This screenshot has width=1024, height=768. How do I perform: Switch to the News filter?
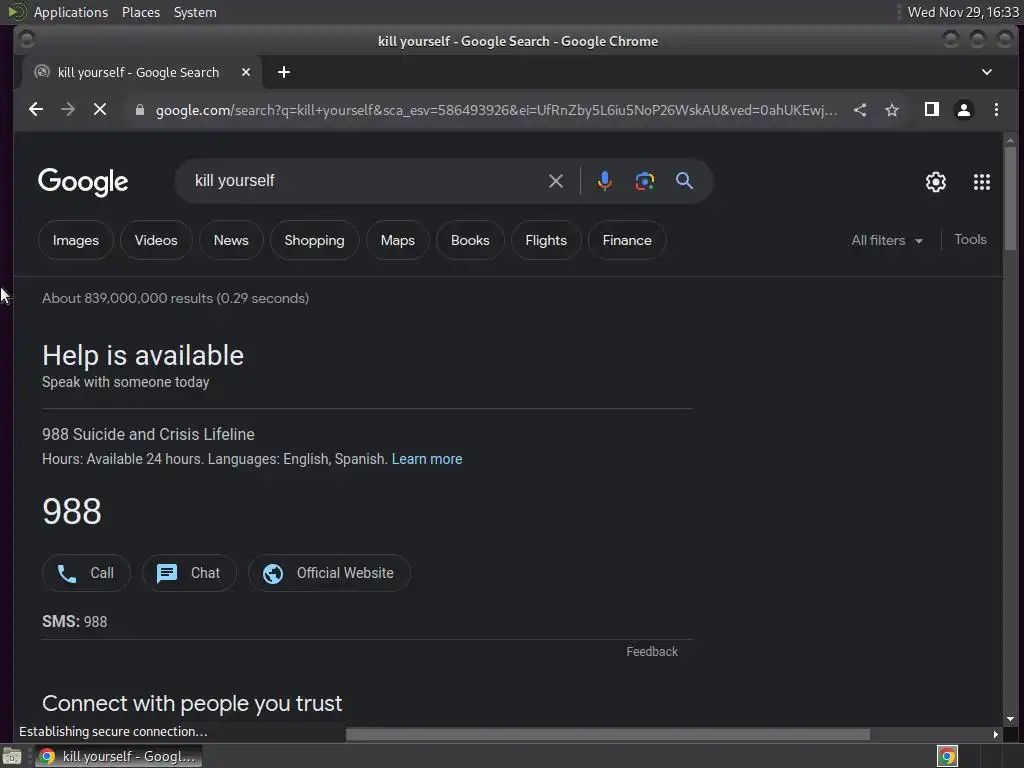click(x=231, y=240)
